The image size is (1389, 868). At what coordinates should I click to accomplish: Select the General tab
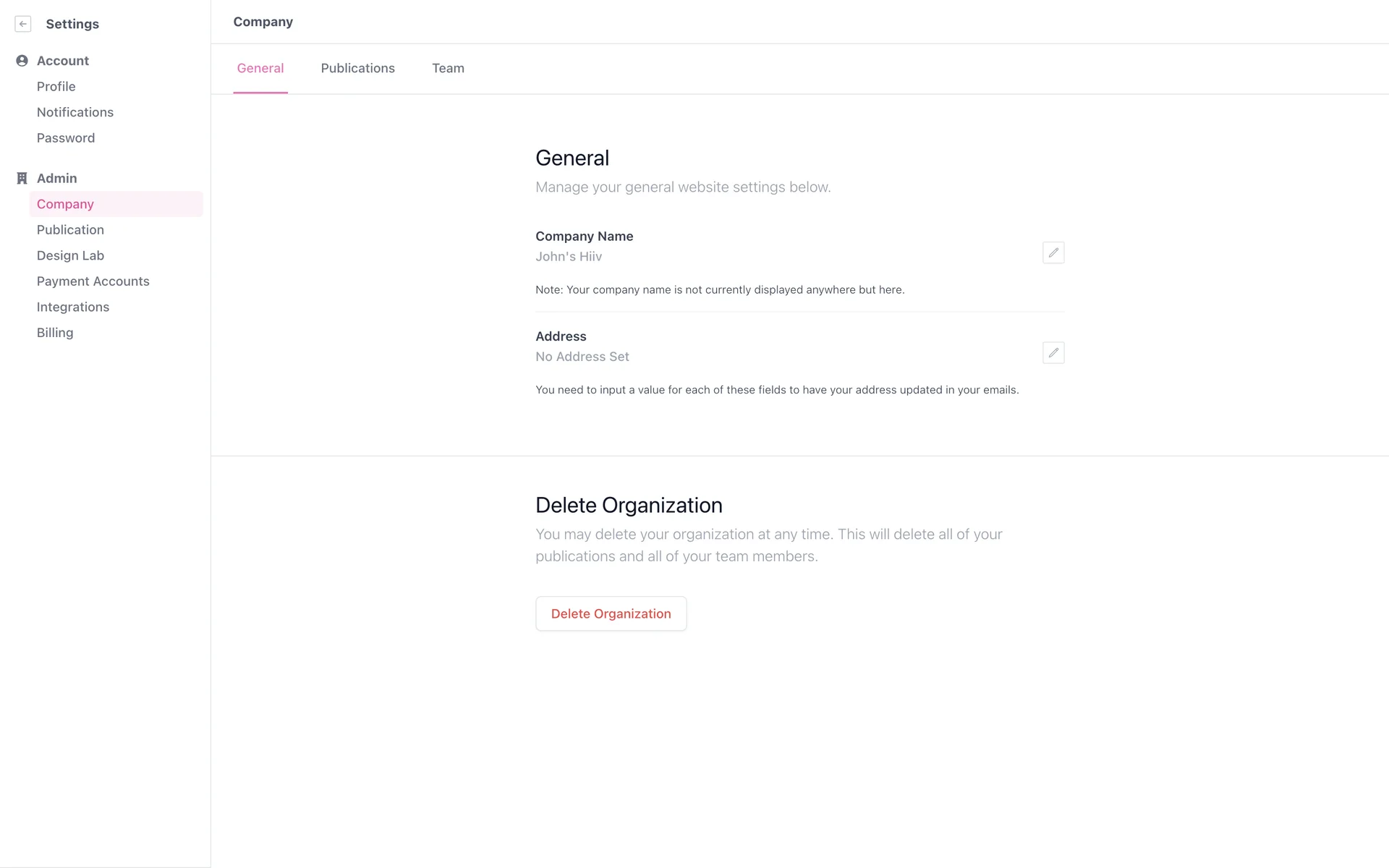coord(260,68)
